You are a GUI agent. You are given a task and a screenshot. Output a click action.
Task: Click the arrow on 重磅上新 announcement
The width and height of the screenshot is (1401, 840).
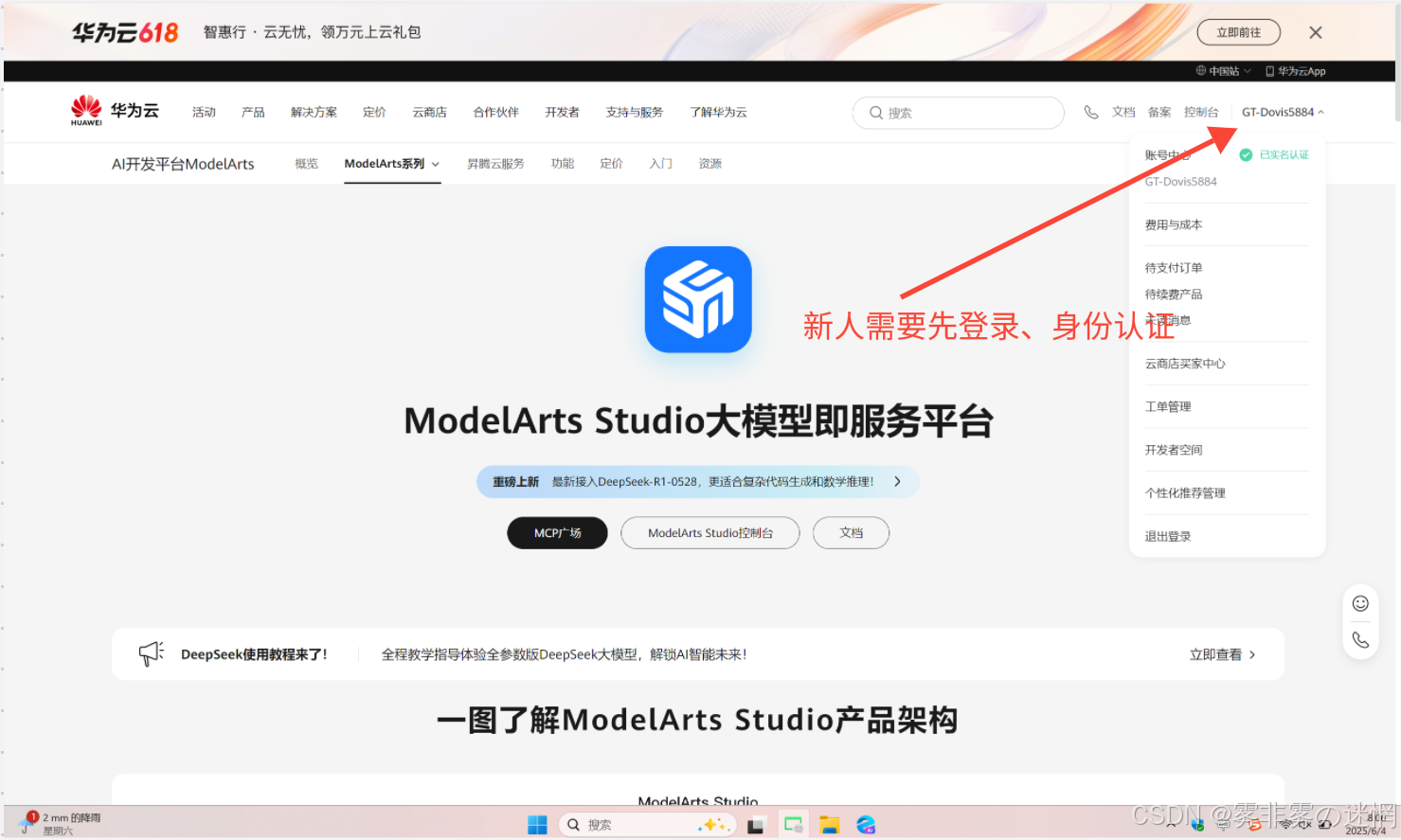pyautogui.click(x=897, y=482)
